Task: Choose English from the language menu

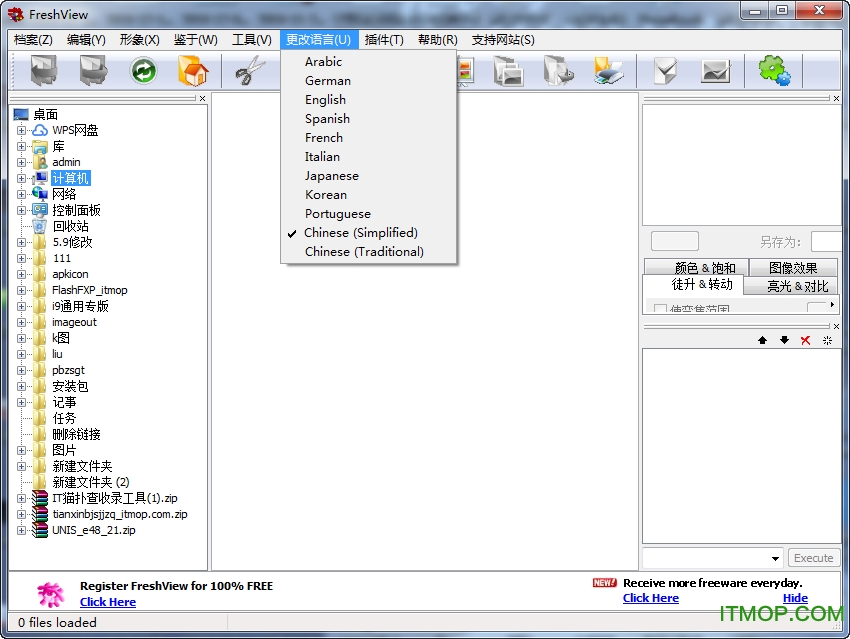Action: pyautogui.click(x=325, y=100)
